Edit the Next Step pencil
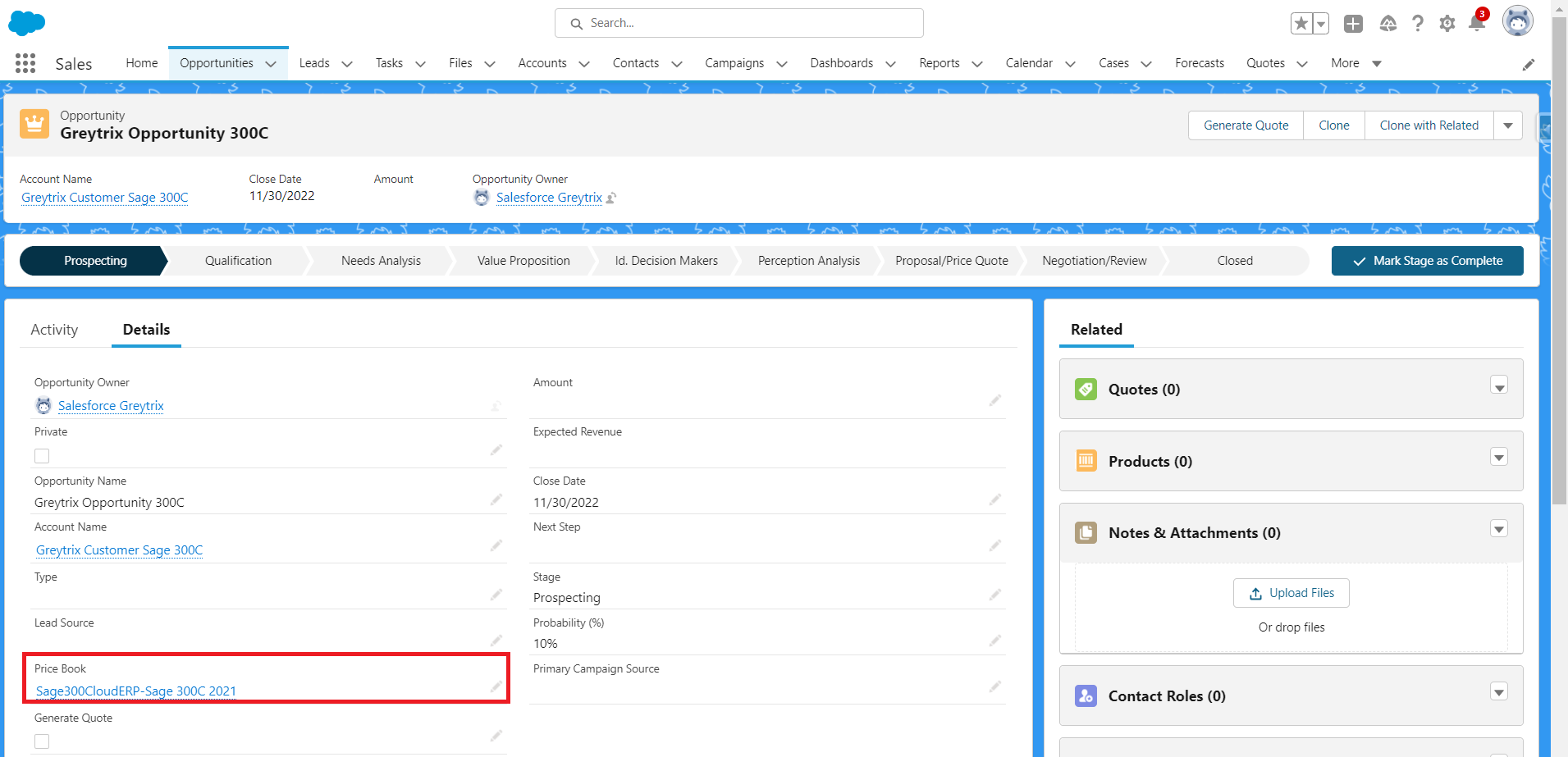1568x757 pixels. 995,545
